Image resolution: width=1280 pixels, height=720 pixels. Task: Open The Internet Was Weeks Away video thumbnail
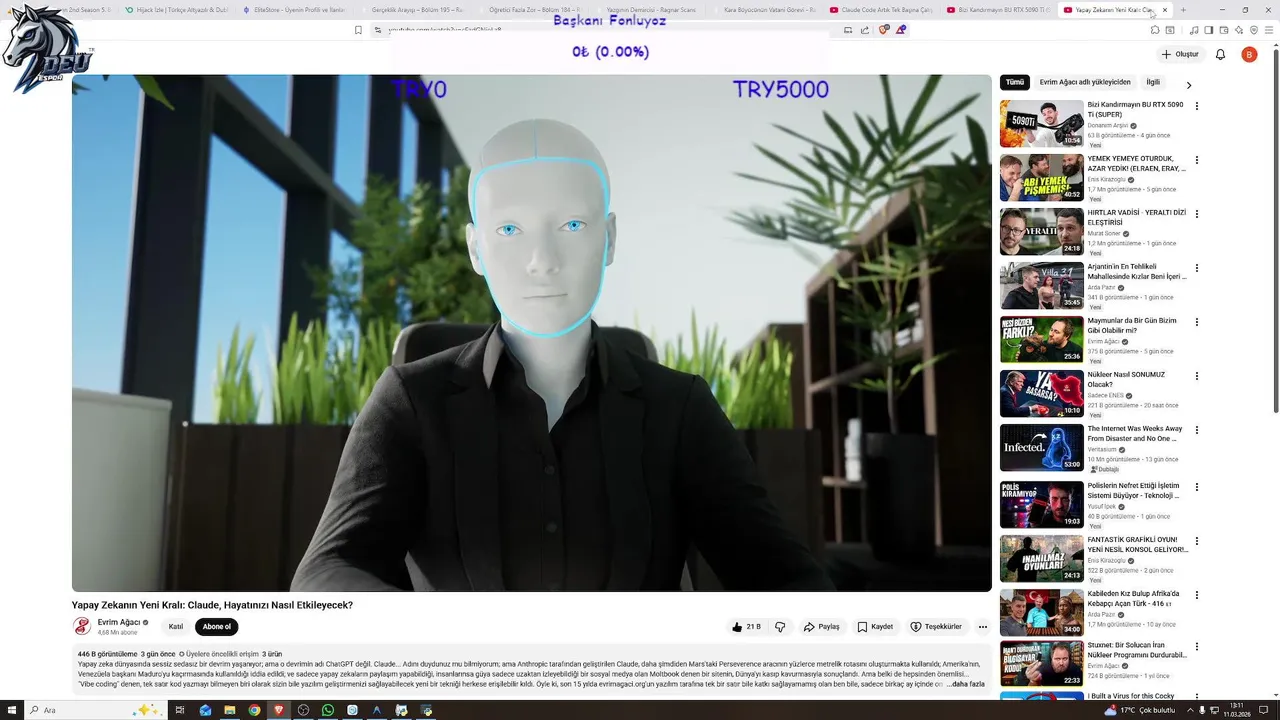(x=1041, y=448)
